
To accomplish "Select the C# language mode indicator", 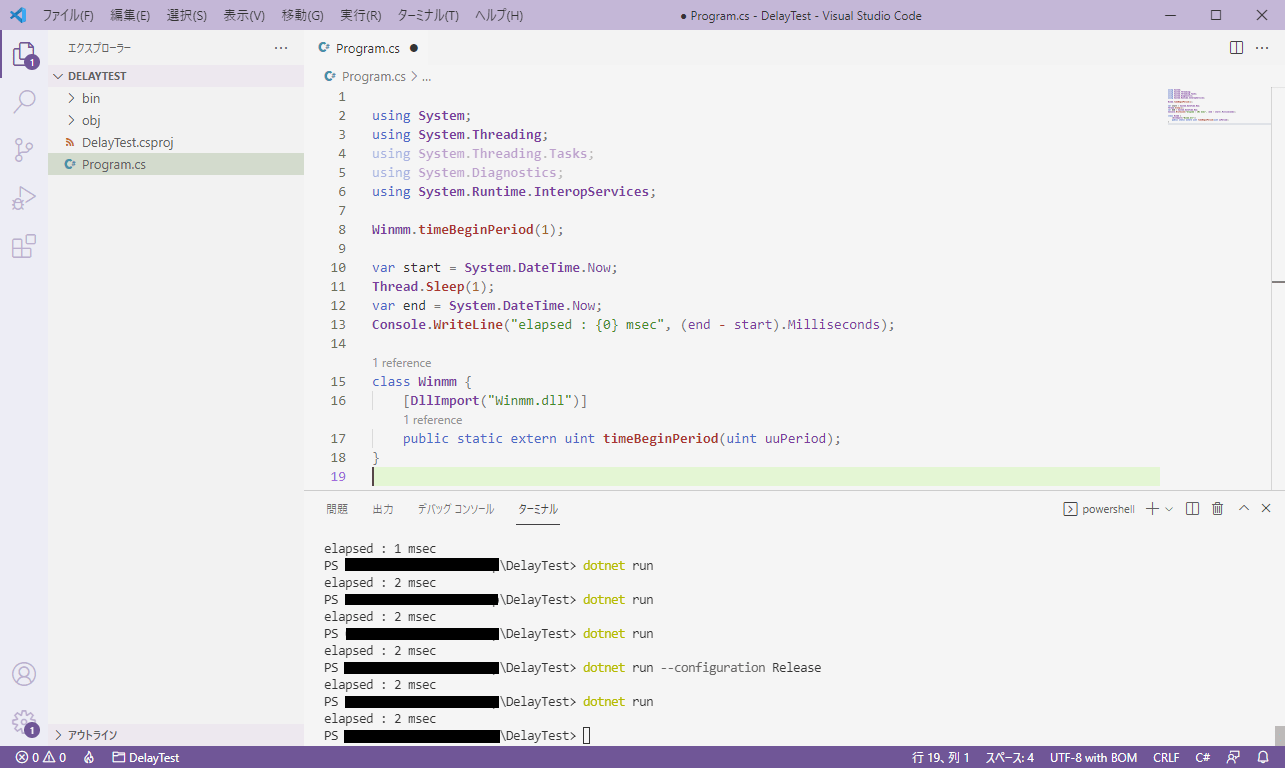I will click(x=1202, y=757).
